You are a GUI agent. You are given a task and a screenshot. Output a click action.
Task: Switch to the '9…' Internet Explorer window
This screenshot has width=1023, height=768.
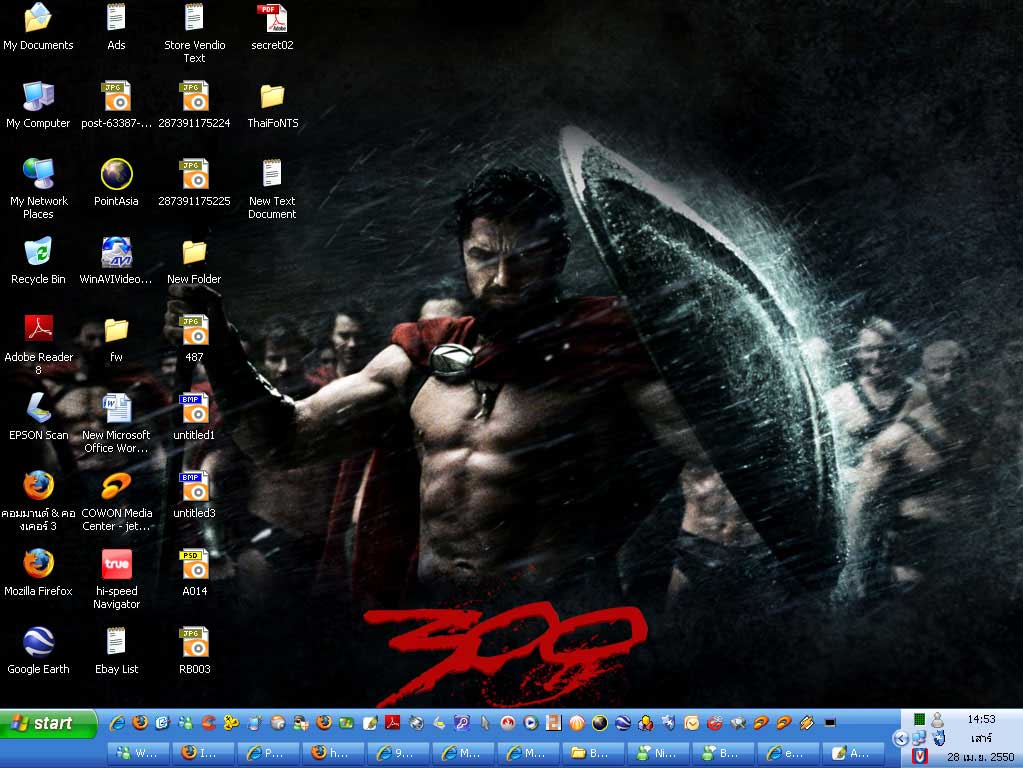tap(399, 754)
